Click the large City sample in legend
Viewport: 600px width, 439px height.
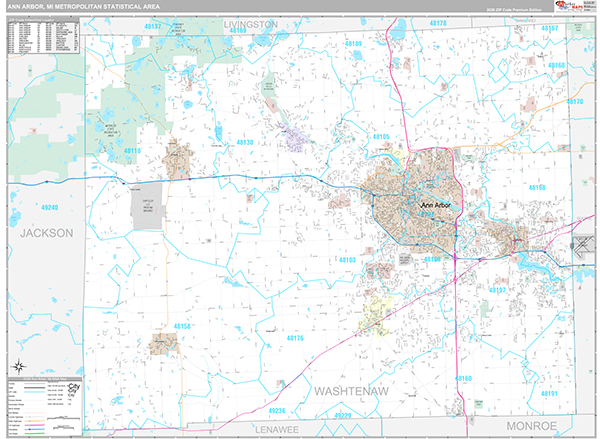click(x=73, y=384)
